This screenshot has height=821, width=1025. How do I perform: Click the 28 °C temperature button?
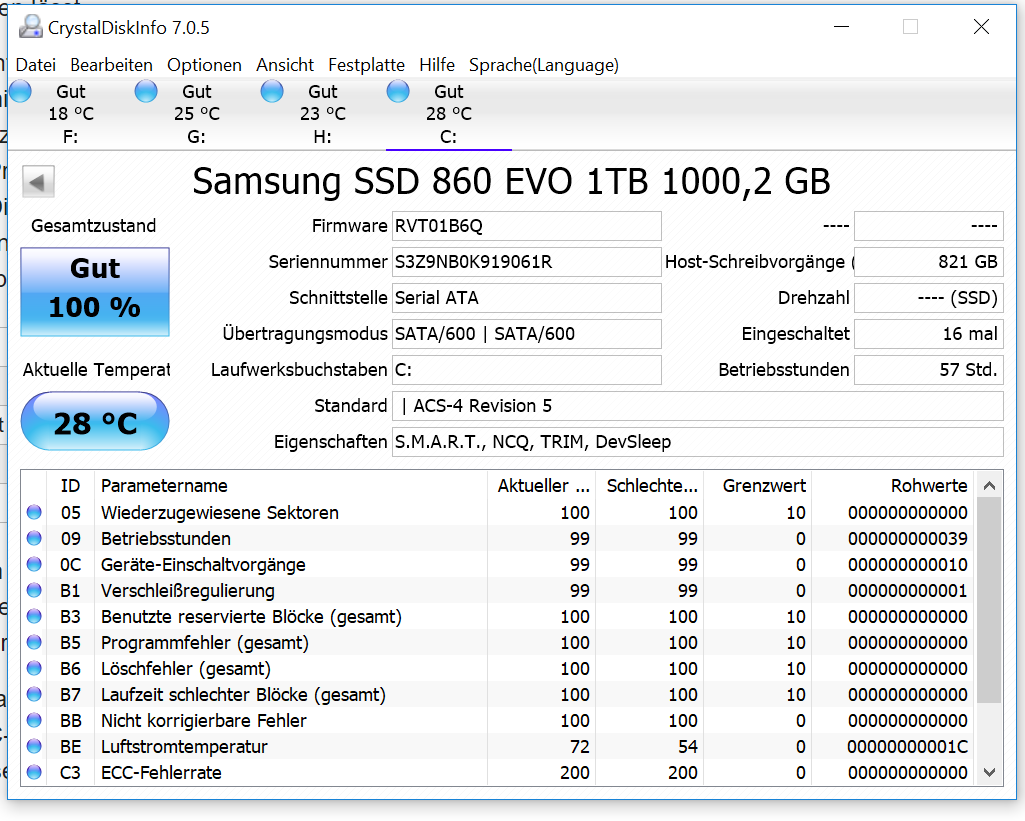click(x=95, y=421)
